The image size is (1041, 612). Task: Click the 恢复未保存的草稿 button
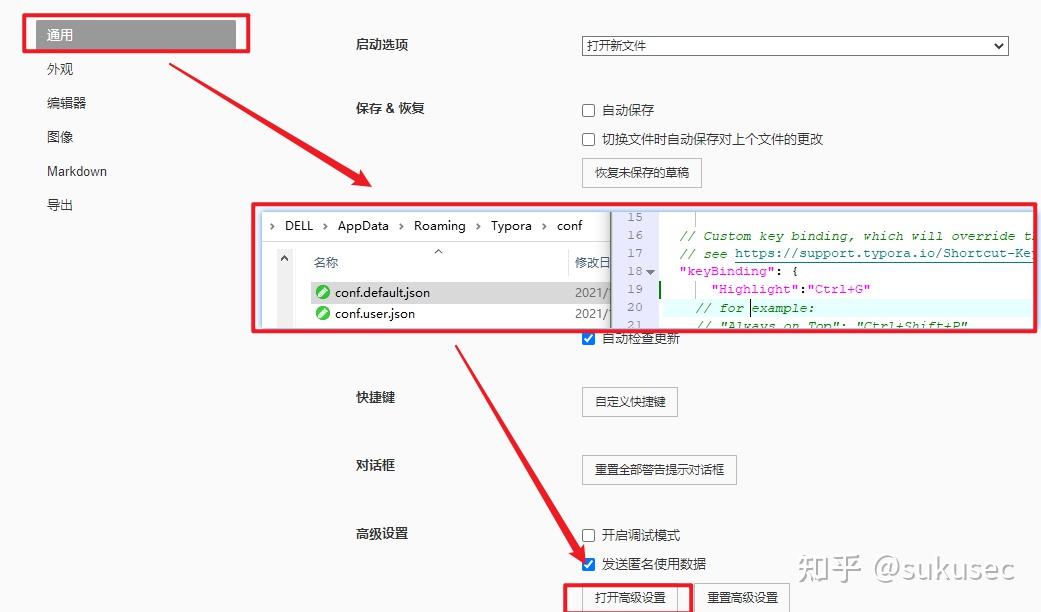[641, 172]
